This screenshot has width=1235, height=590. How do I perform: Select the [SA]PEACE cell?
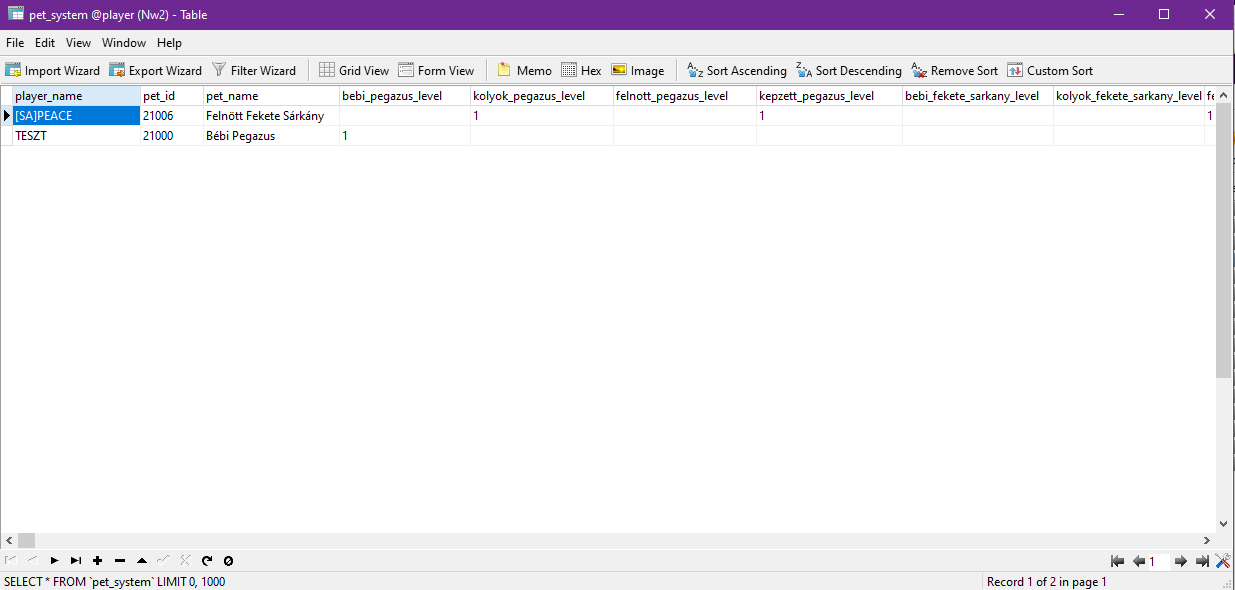(x=76, y=116)
